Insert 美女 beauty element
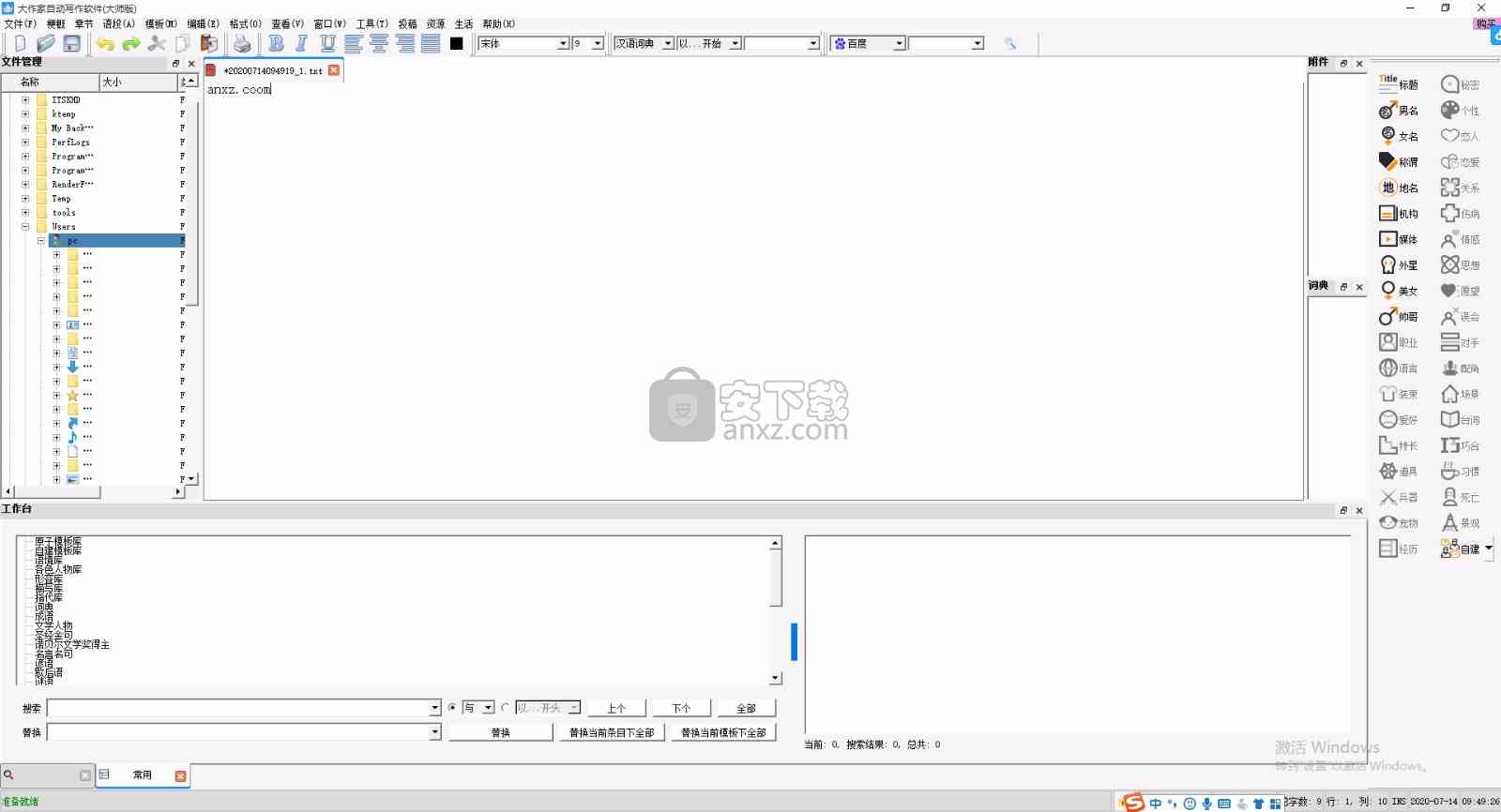This screenshot has height=812, width=1501. tap(1399, 291)
